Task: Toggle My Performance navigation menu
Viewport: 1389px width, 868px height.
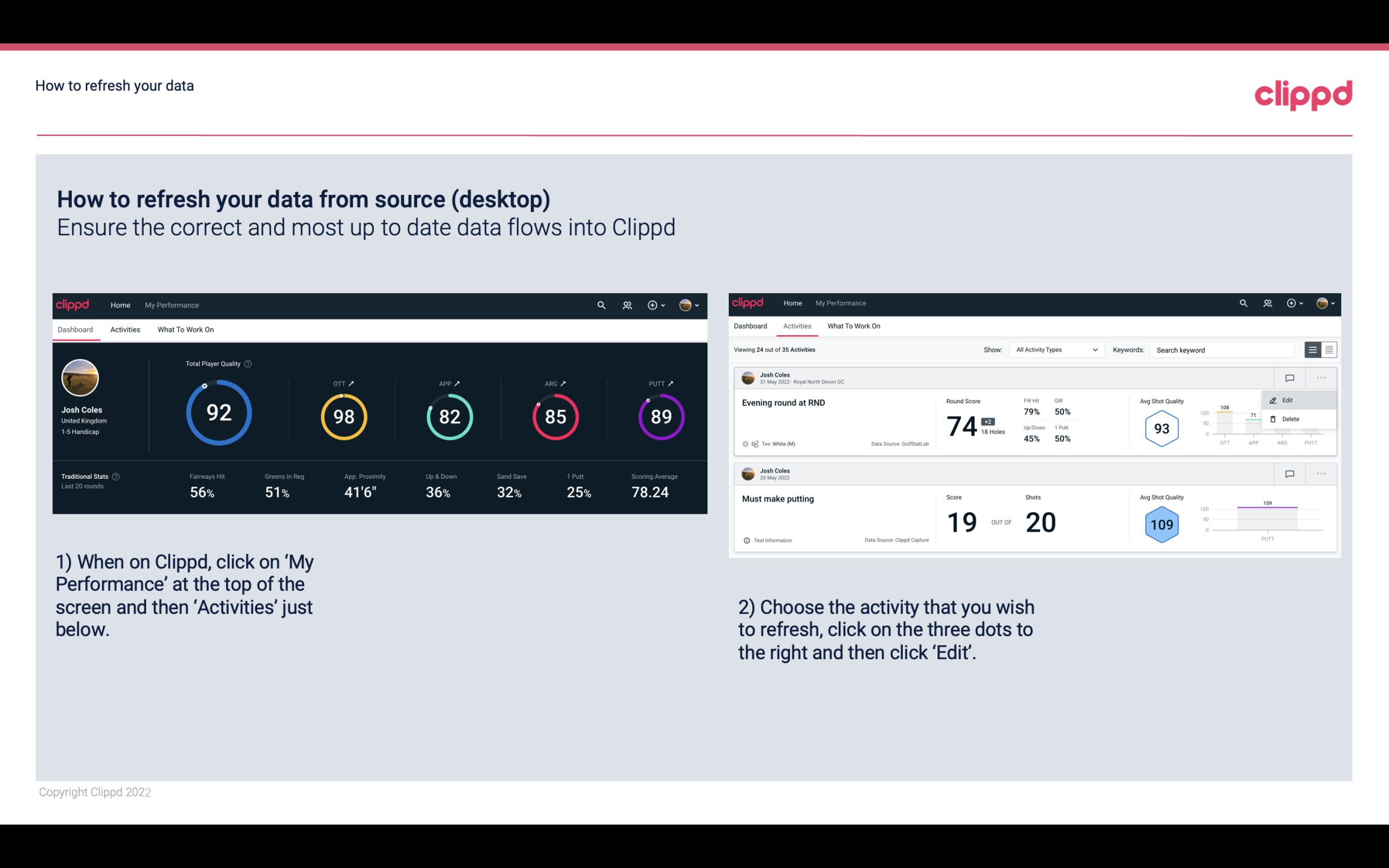Action: pyautogui.click(x=170, y=304)
